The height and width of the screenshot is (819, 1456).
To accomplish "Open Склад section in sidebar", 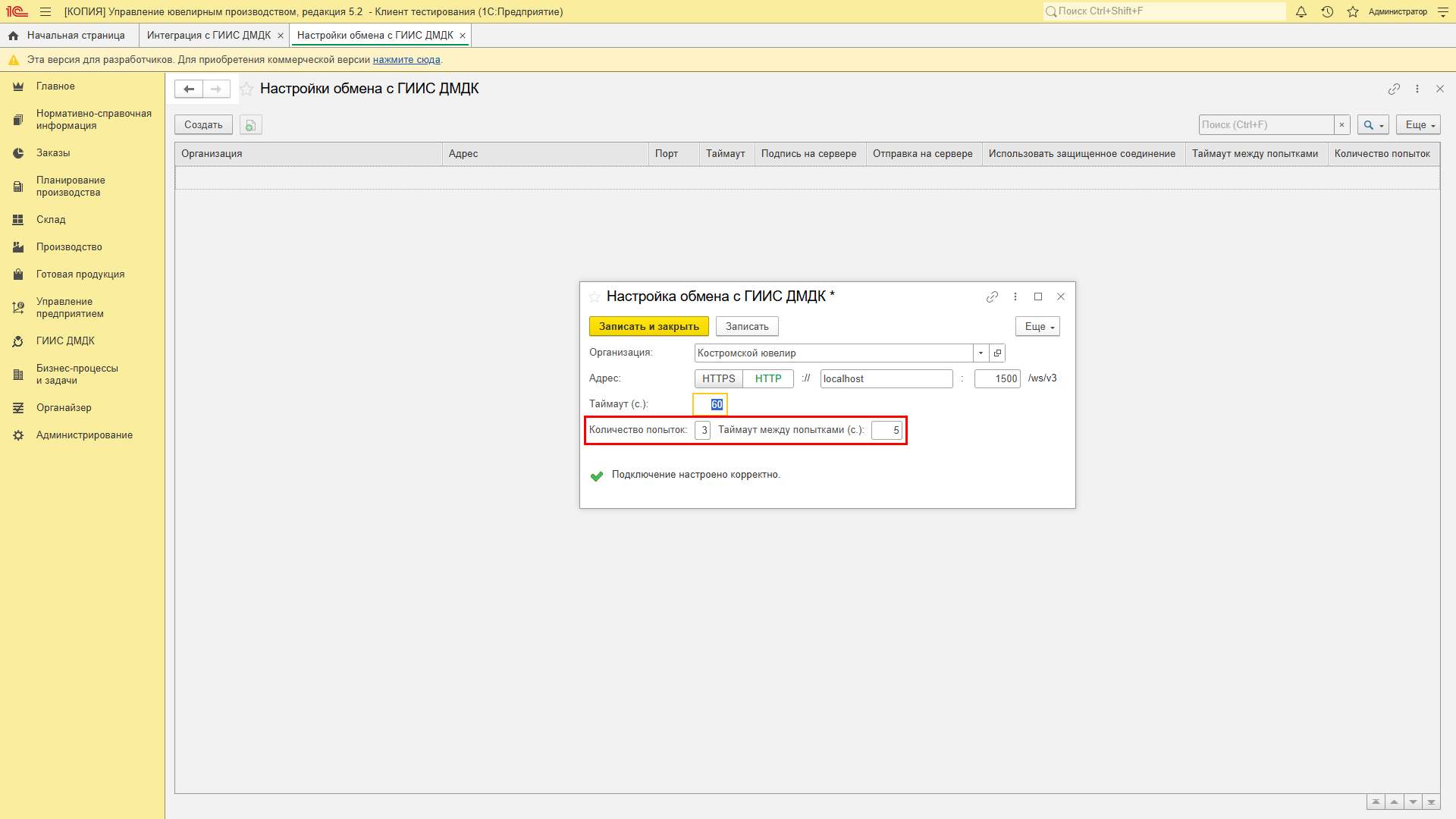I will [x=82, y=220].
